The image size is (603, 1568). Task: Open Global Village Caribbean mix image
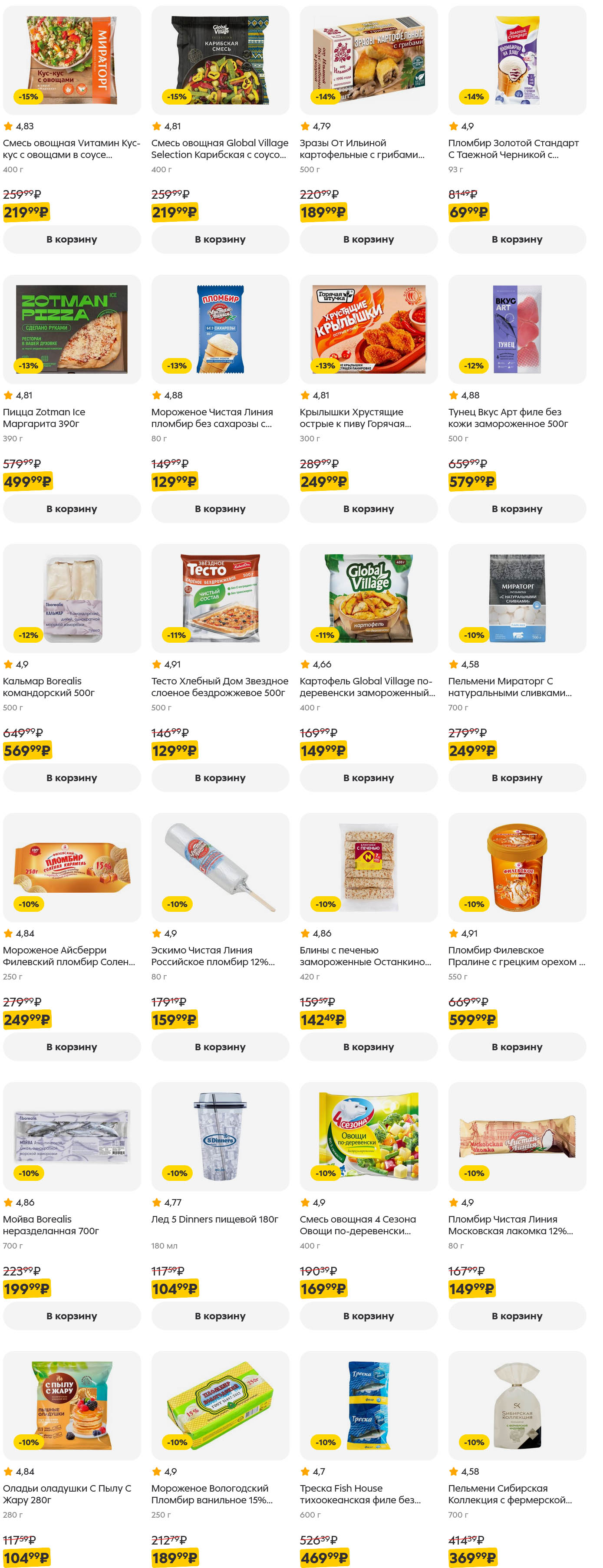click(x=220, y=60)
